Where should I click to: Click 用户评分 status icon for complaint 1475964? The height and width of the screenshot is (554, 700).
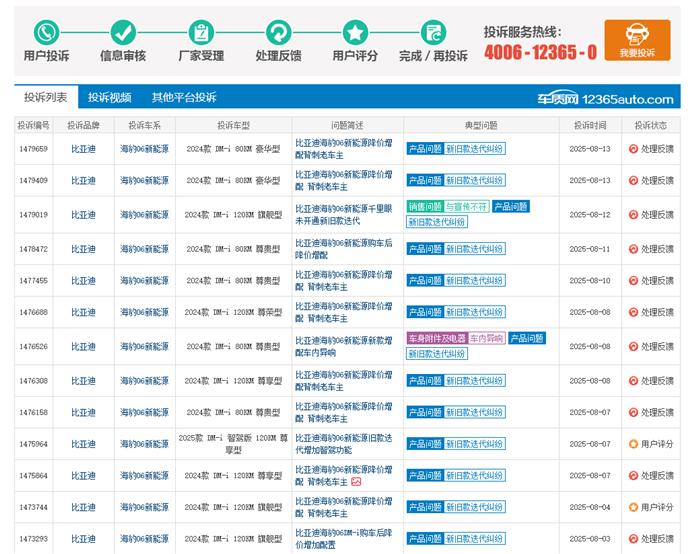pyautogui.click(x=633, y=444)
